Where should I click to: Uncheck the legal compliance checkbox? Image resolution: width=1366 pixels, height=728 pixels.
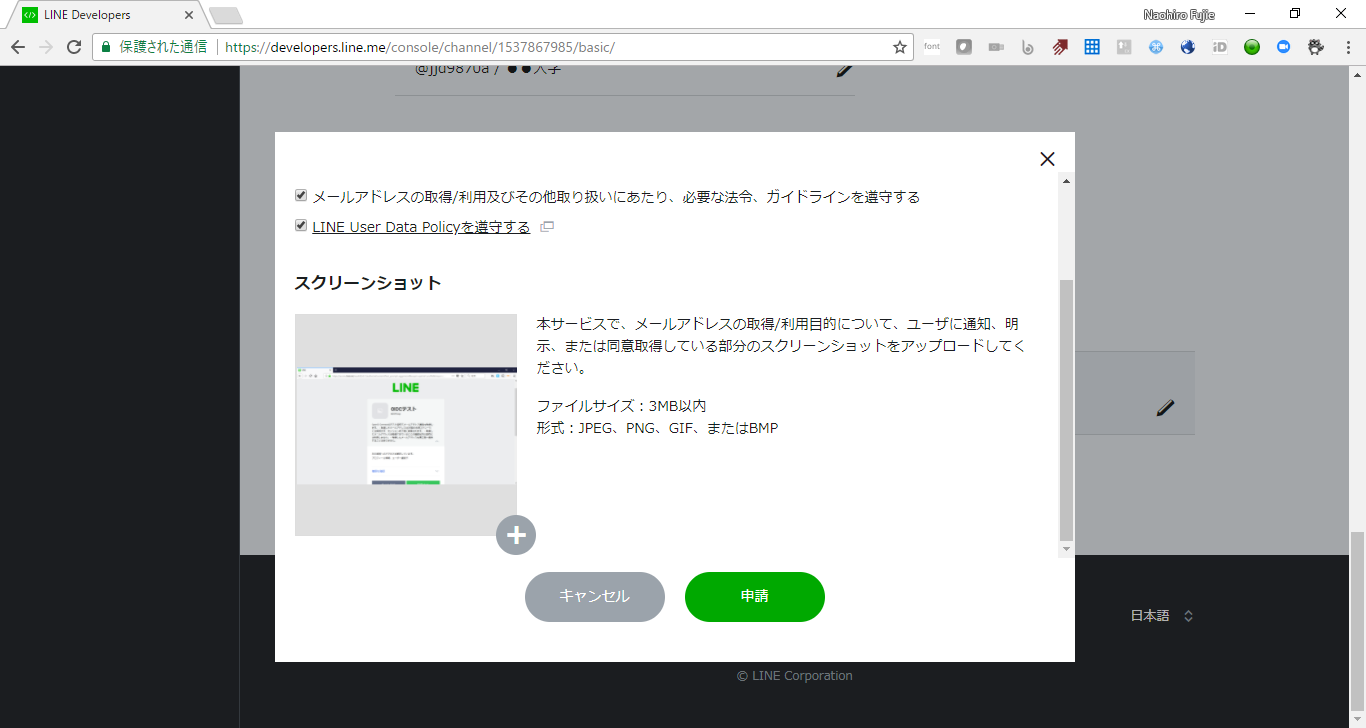301,195
